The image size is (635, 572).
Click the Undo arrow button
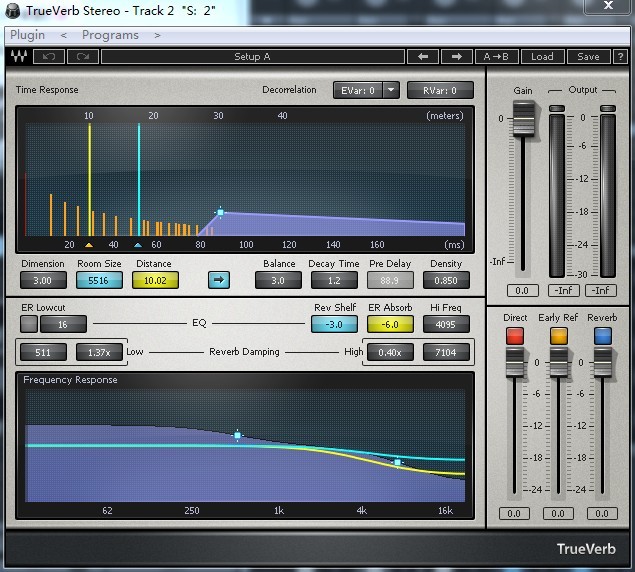pos(49,57)
